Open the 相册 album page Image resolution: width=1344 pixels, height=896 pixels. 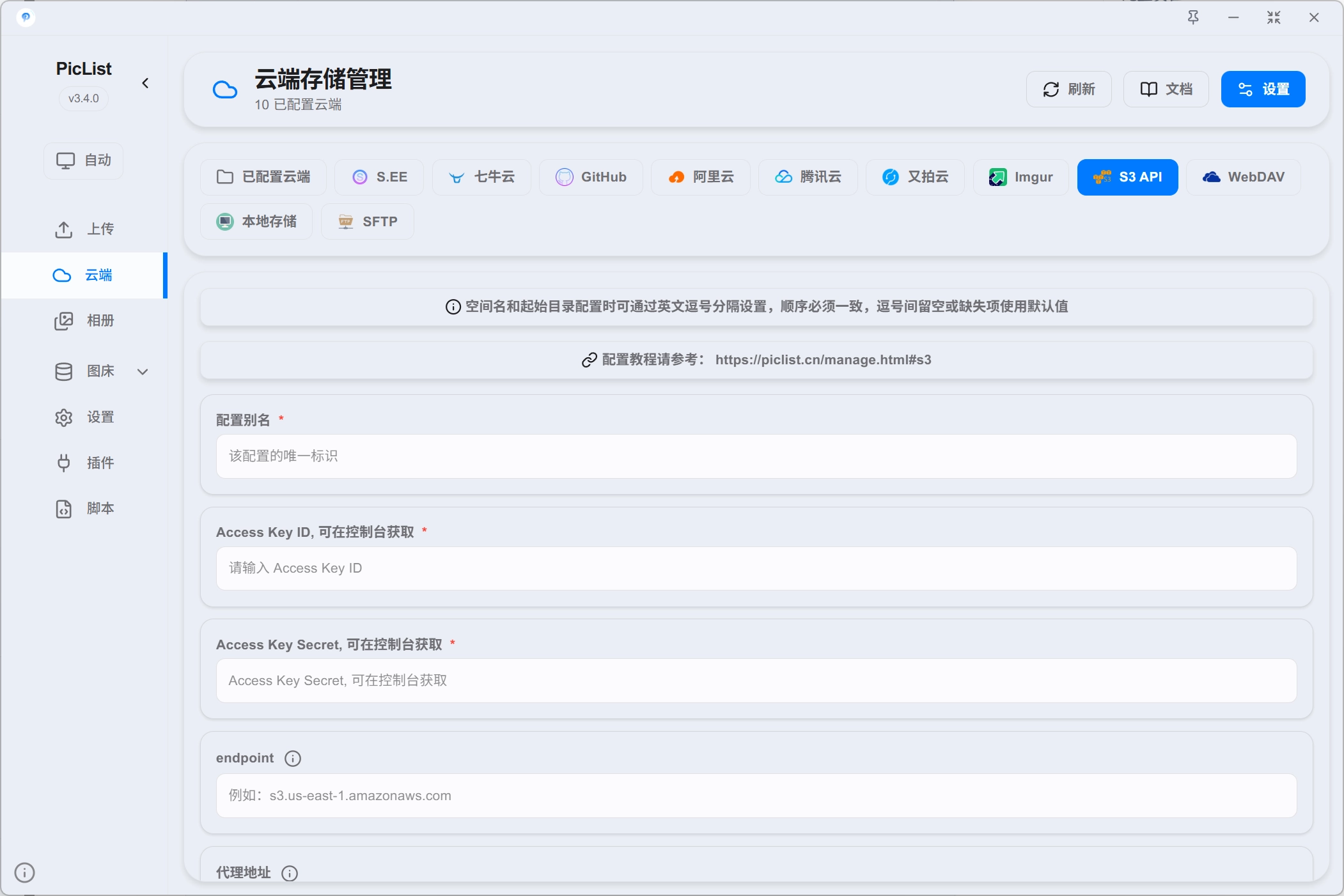click(84, 321)
